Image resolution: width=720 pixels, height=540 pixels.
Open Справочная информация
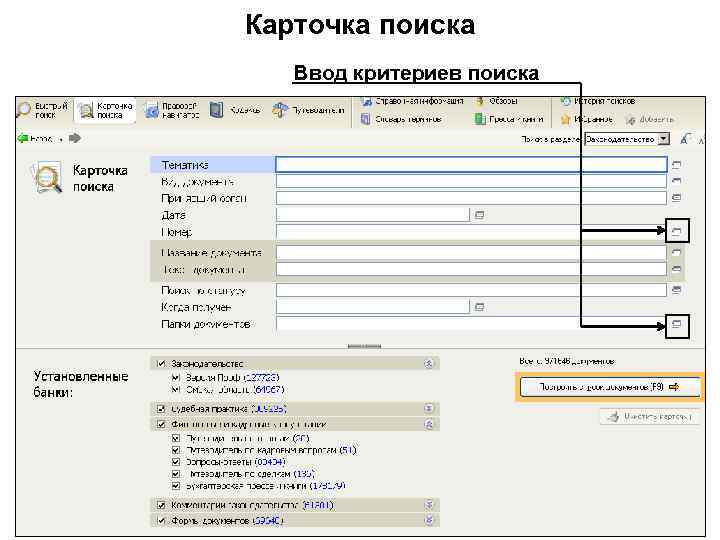tap(412, 101)
